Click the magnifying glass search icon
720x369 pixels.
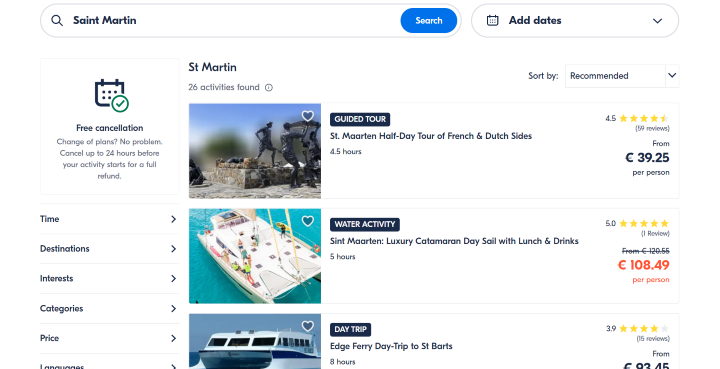(x=57, y=21)
